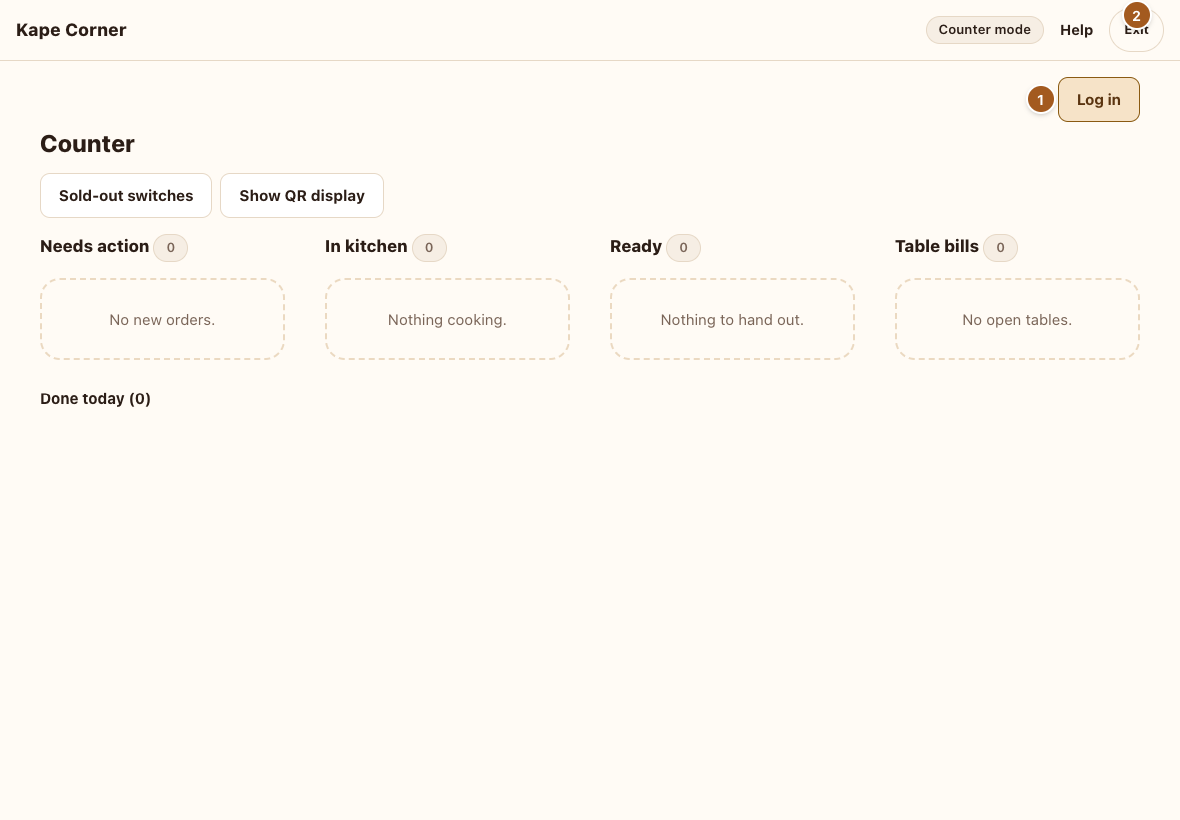Viewport: 1180px width, 820px height.
Task: Click the step 1 badge marker
Action: pos(1040,99)
